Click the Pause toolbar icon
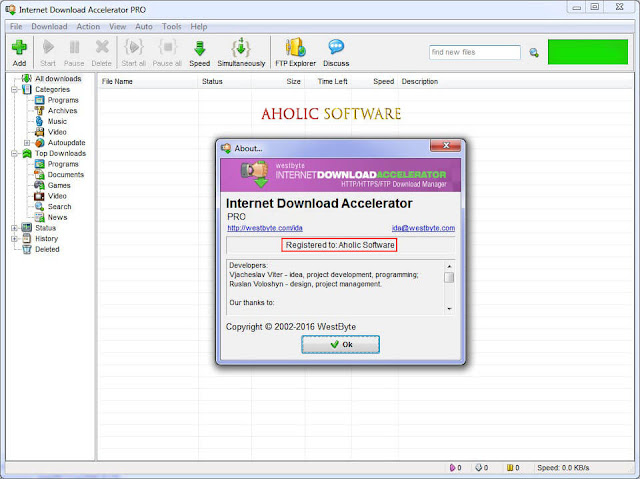 point(74,52)
